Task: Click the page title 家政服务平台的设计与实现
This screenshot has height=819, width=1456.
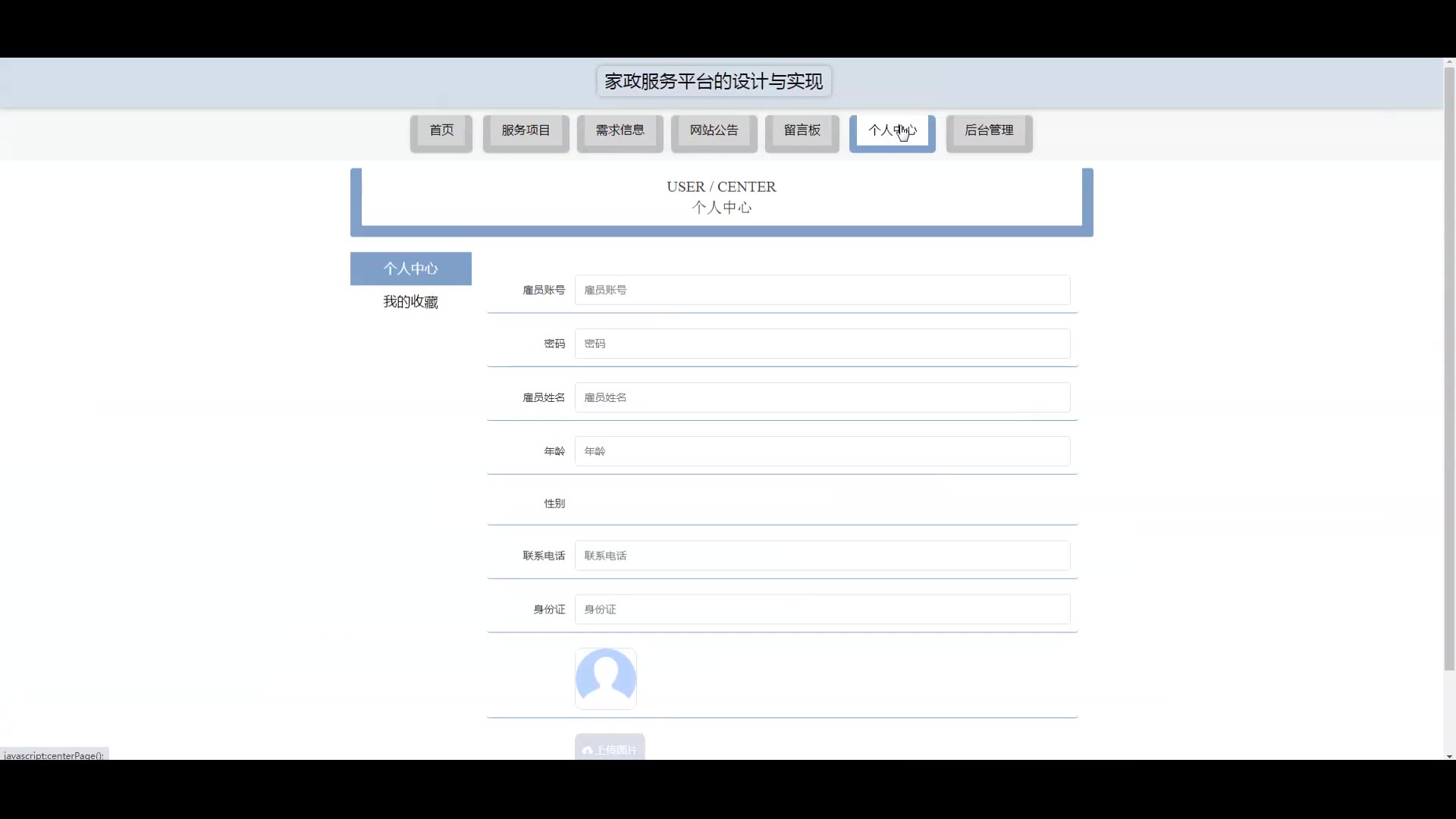Action: click(x=714, y=81)
